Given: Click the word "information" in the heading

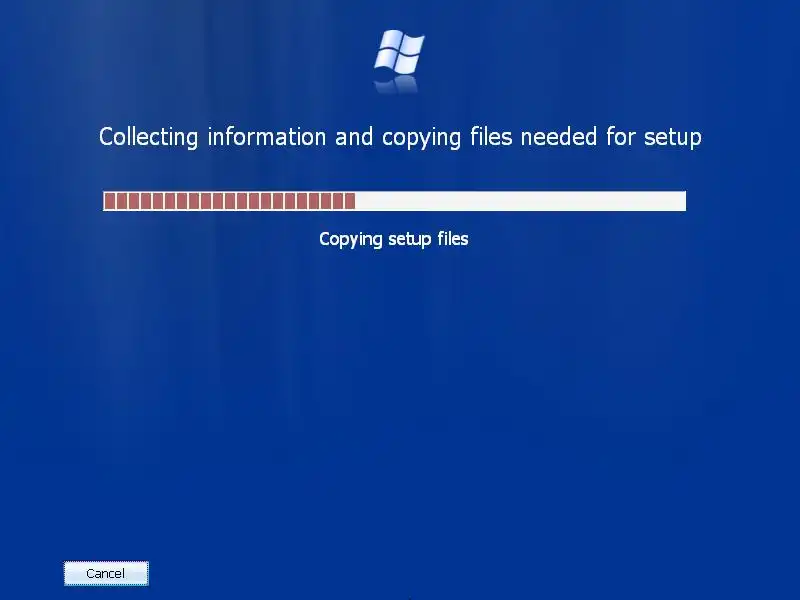Looking at the screenshot, I should pyautogui.click(x=267, y=137).
